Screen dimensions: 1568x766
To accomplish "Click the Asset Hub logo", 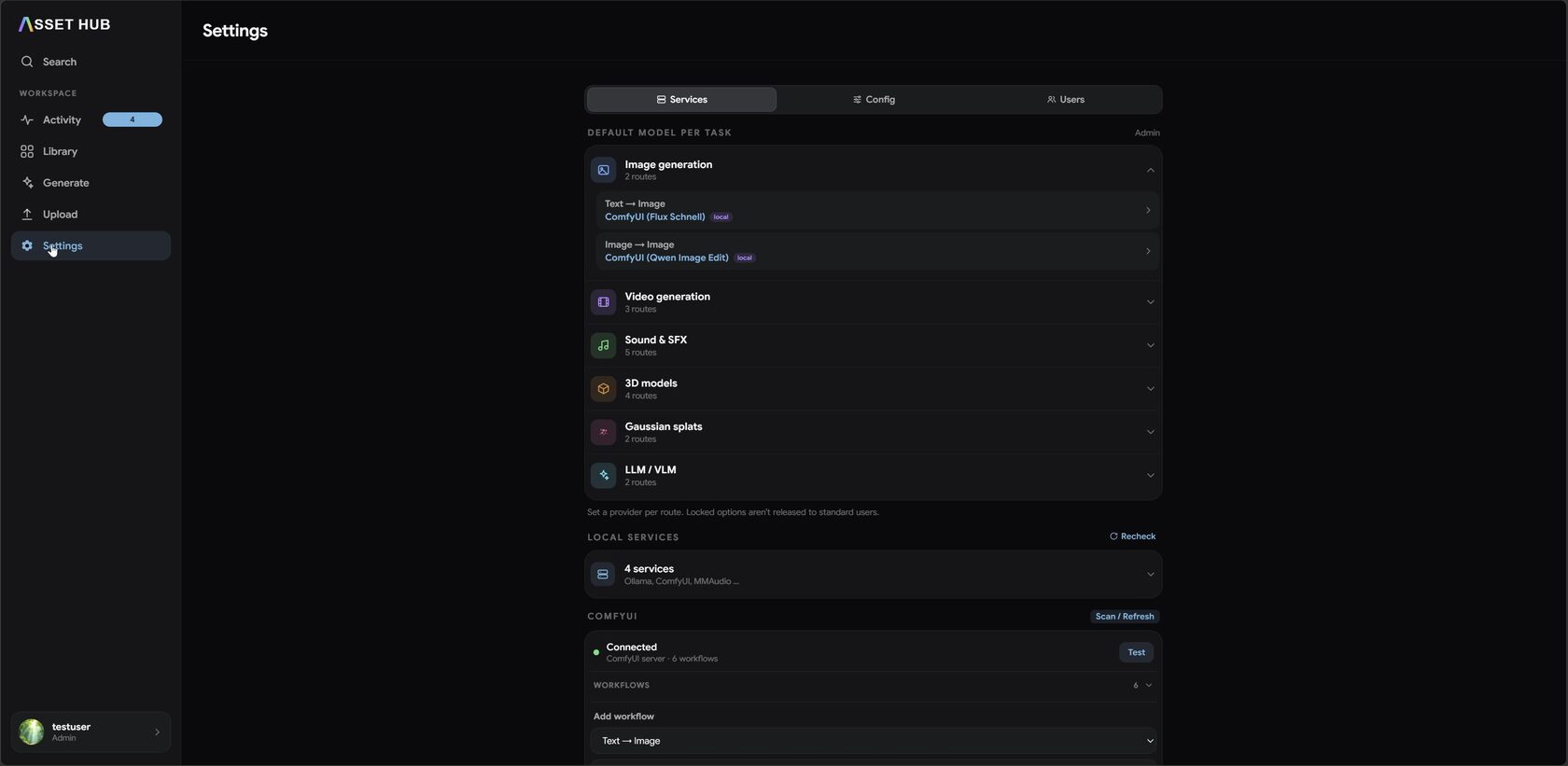I will [64, 24].
